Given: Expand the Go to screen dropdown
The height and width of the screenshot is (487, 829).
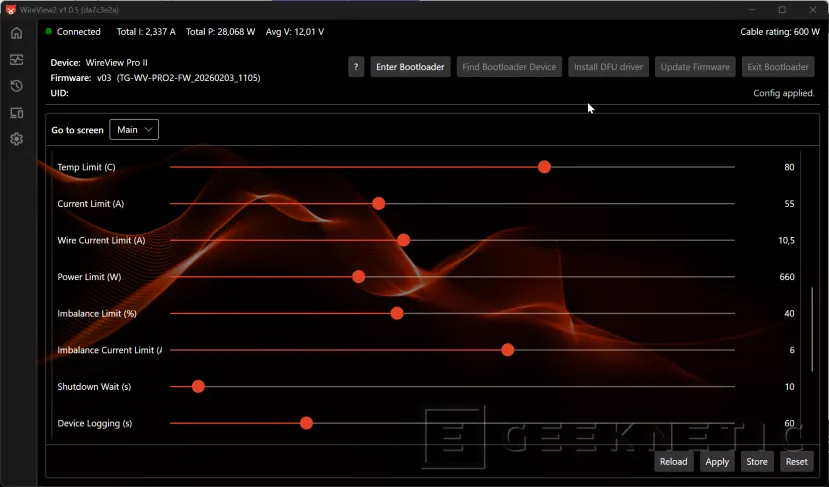Looking at the screenshot, I should [134, 130].
